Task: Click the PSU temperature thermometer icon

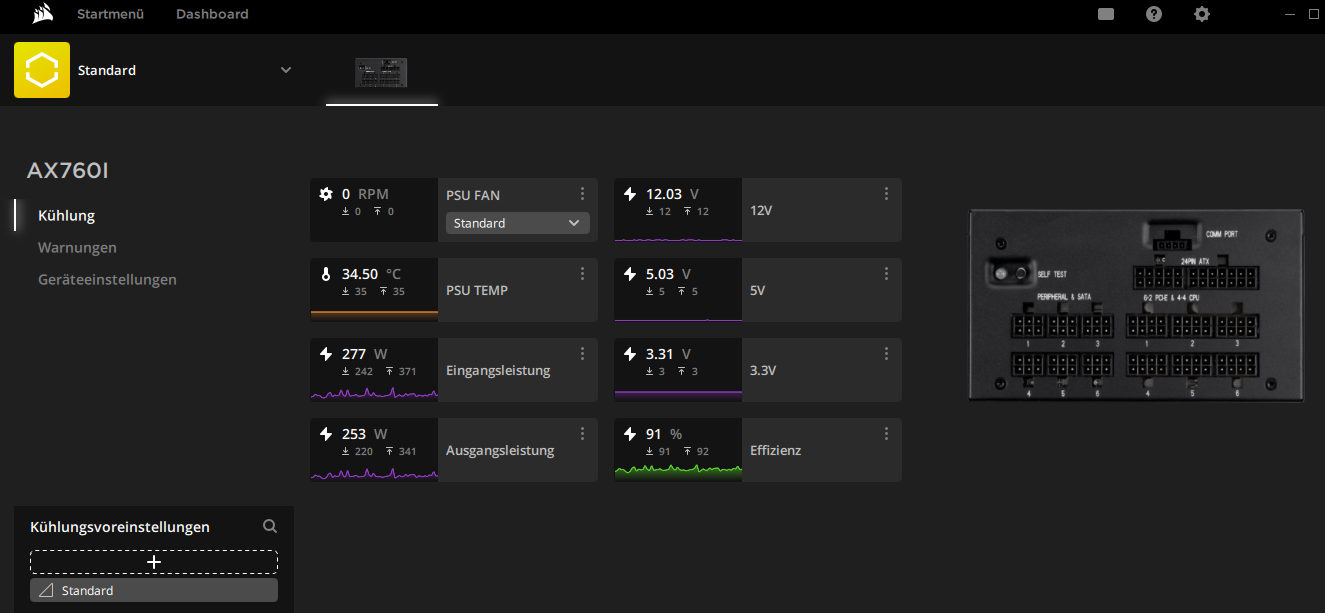Action: point(325,274)
